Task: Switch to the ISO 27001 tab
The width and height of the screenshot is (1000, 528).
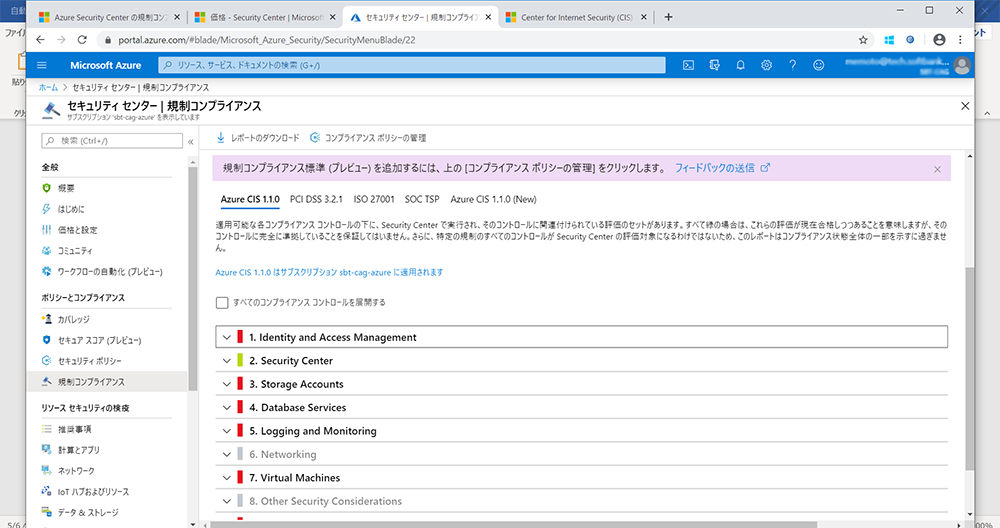Action: click(374, 200)
